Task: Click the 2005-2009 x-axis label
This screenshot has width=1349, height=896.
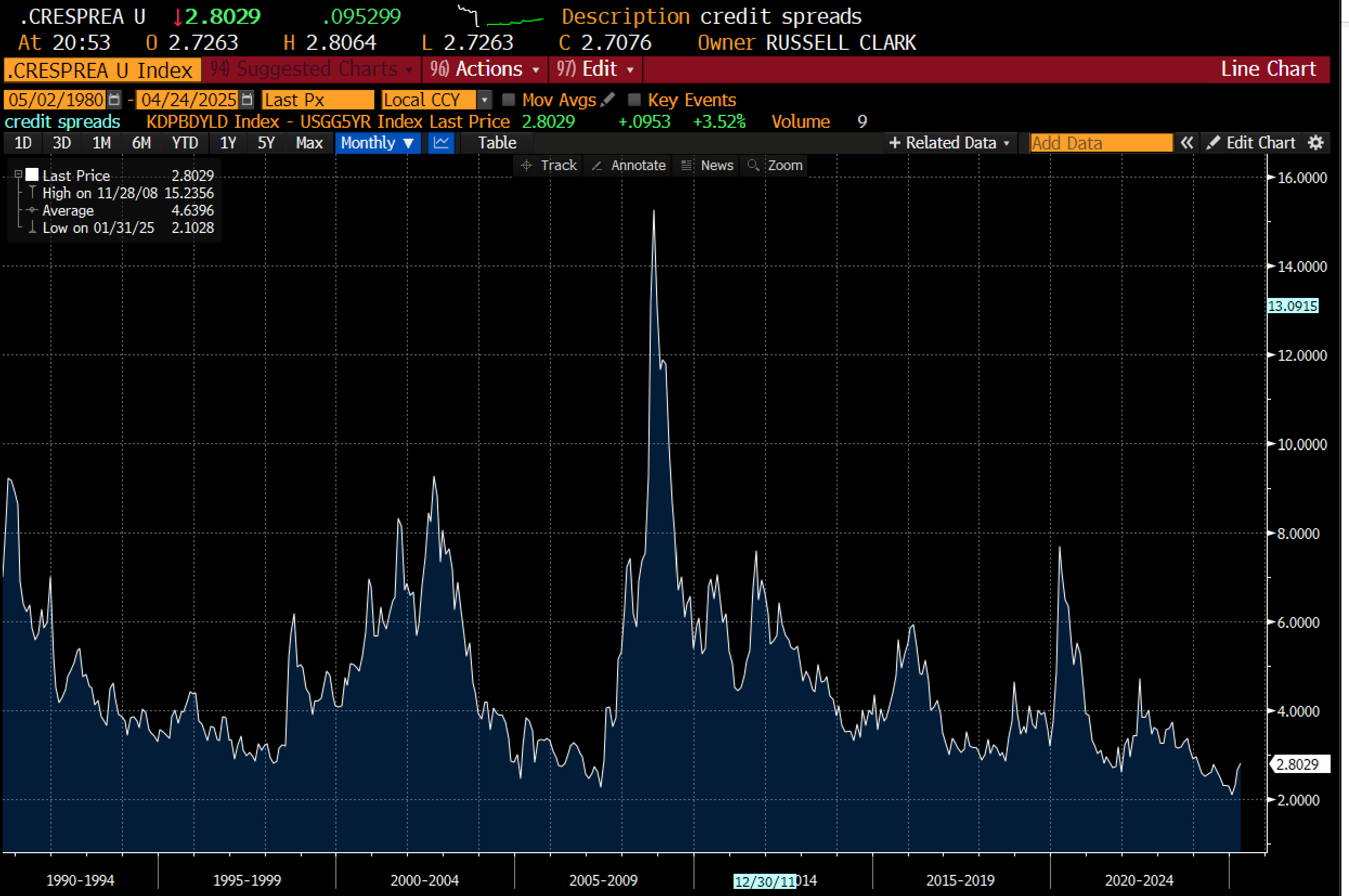Action: (x=604, y=881)
